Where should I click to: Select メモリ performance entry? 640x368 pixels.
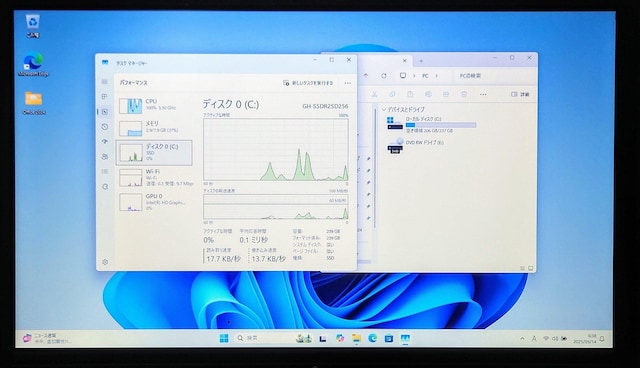click(154, 128)
